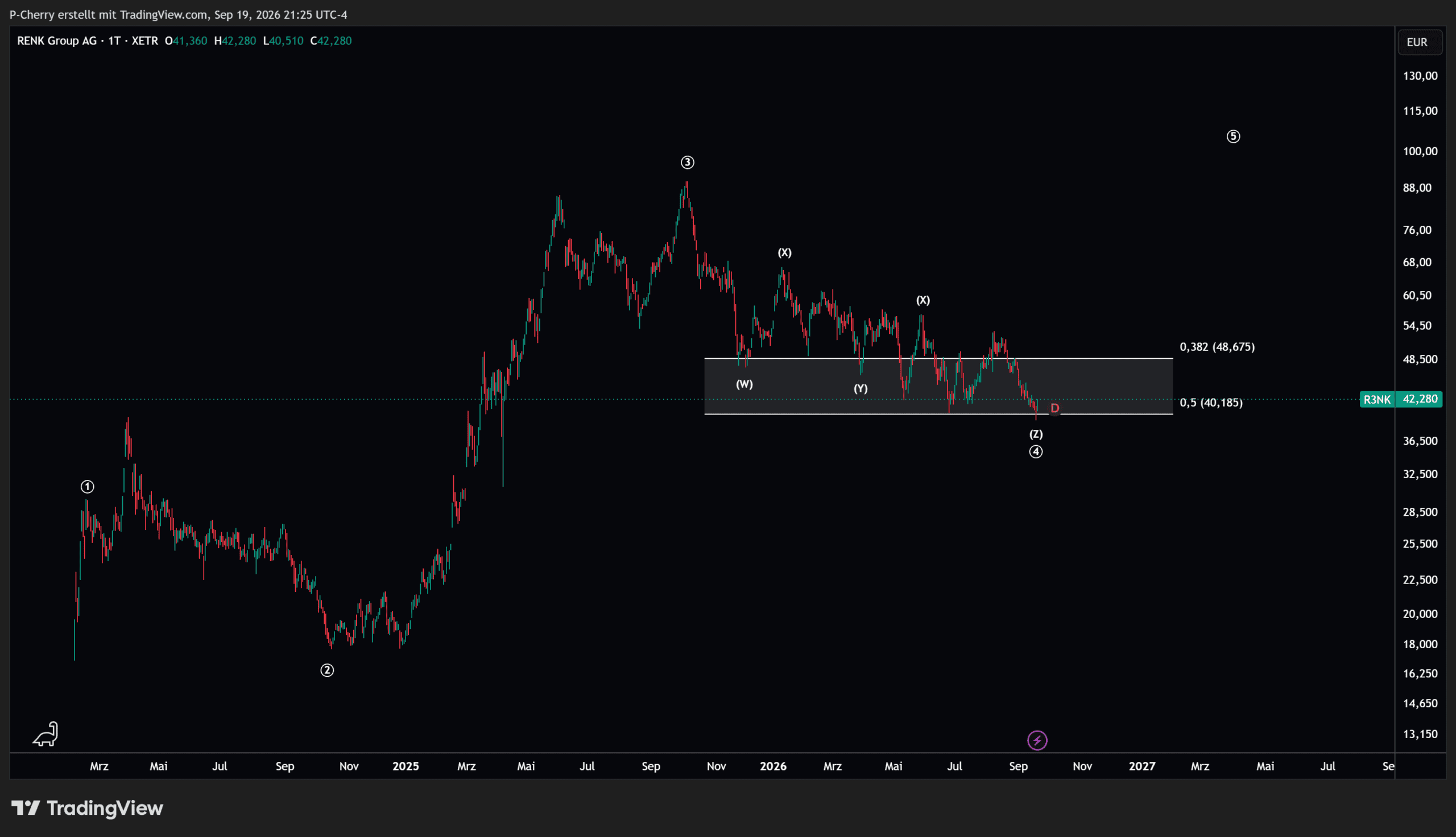Click the (Z) wave label
The image size is (1456, 837).
(1036, 434)
